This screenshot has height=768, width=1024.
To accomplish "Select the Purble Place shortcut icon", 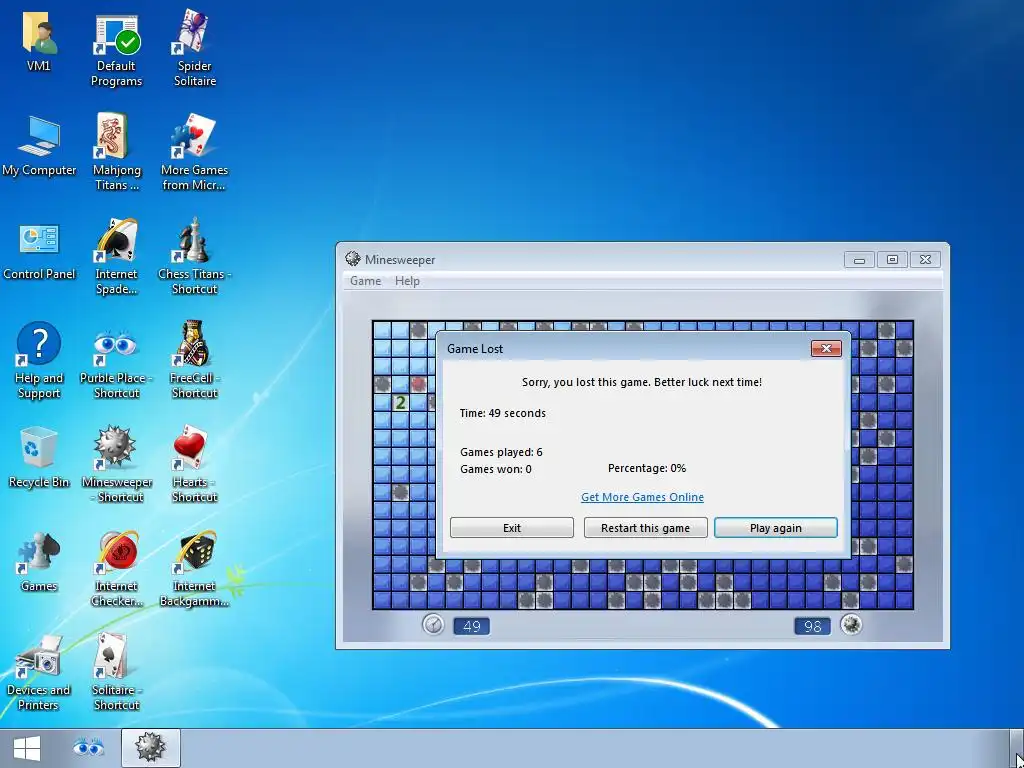I will pos(116,363).
